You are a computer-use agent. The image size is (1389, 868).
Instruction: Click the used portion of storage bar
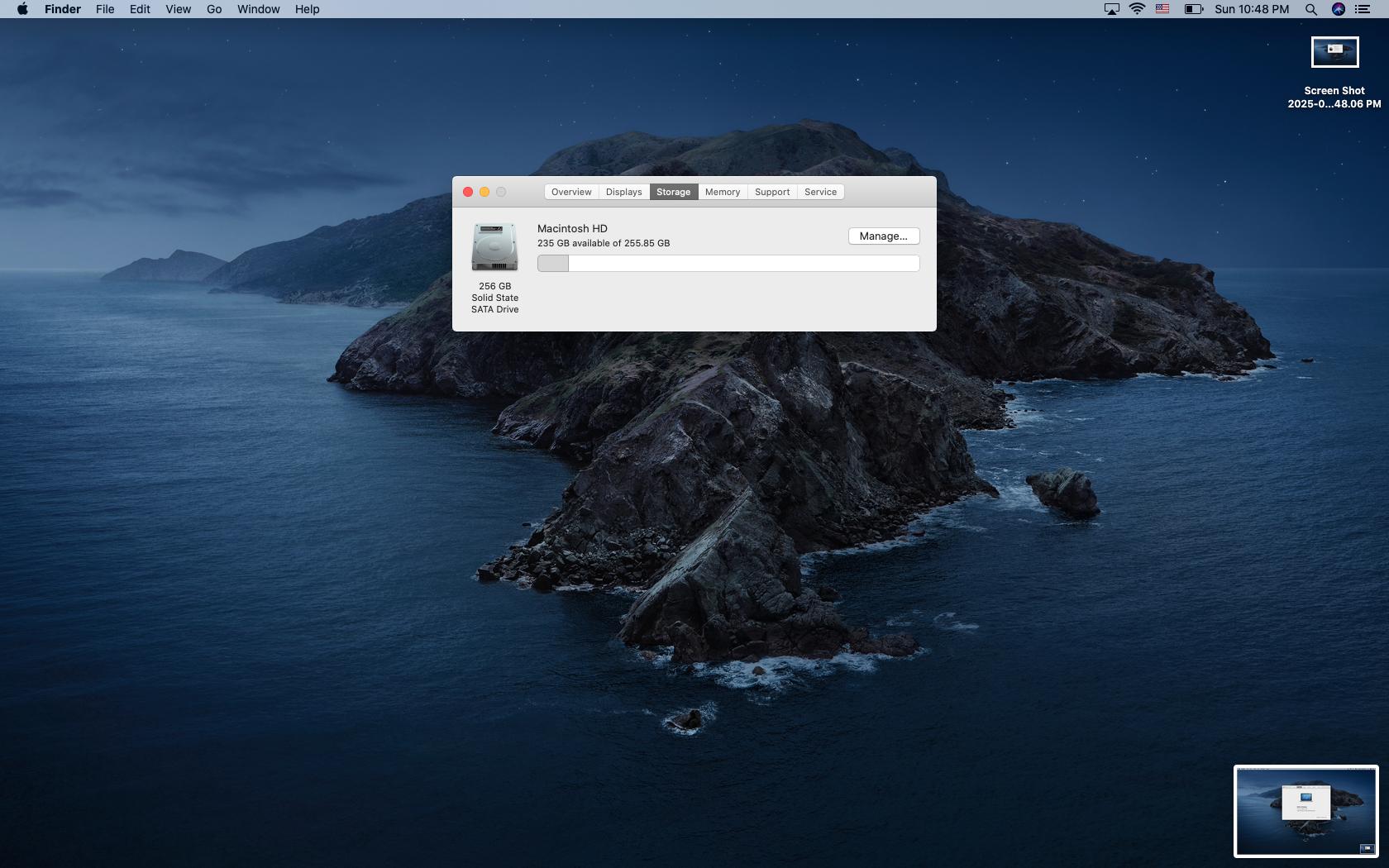[553, 264]
